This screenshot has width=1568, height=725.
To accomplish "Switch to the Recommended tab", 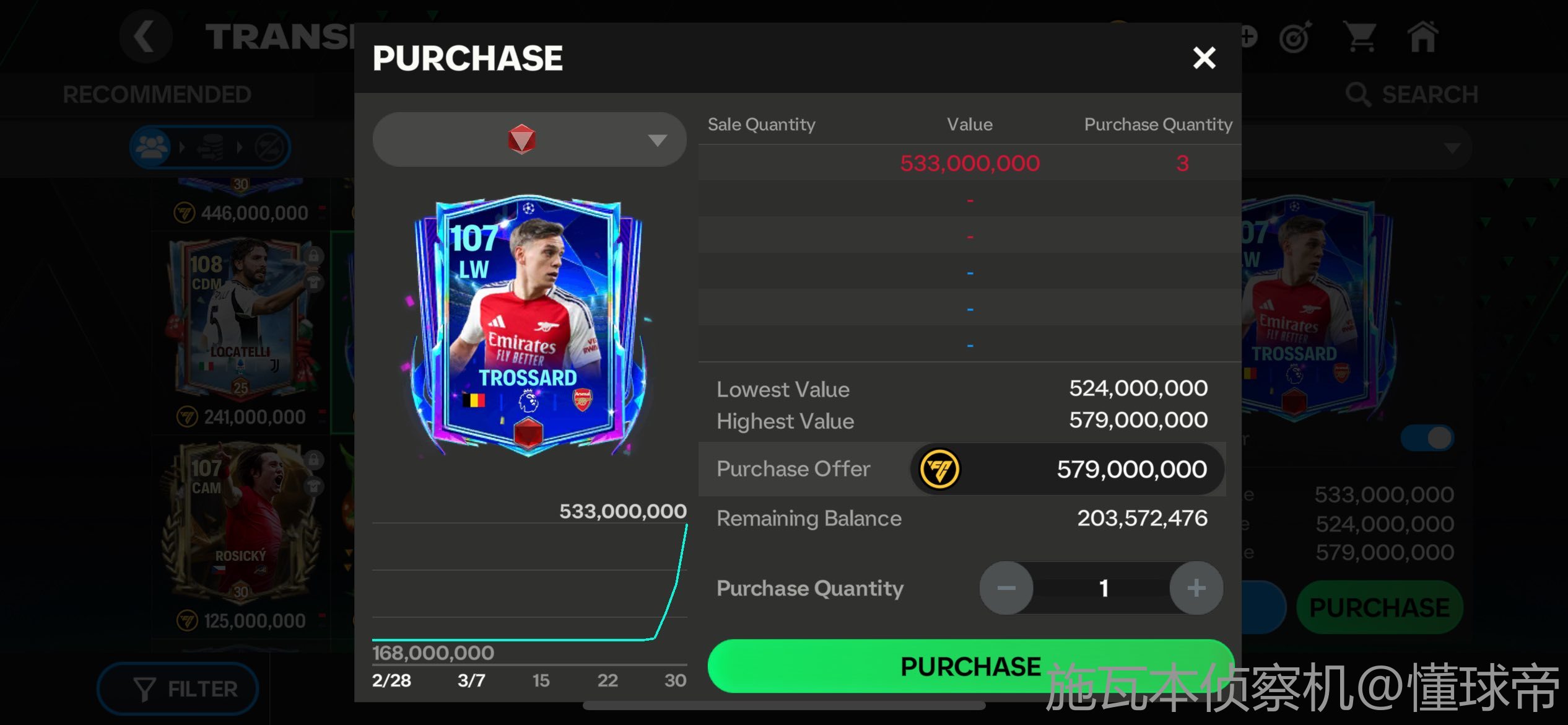I will tap(157, 95).
